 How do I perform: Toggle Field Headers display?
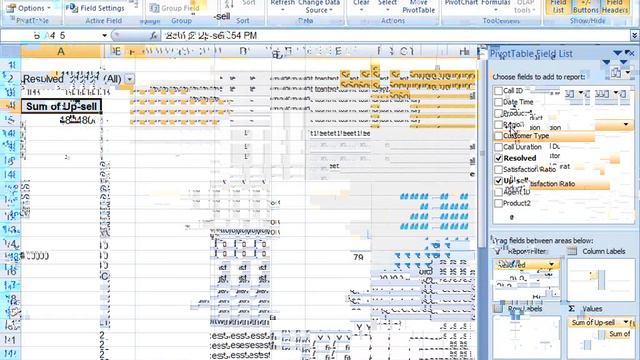[614, 7]
